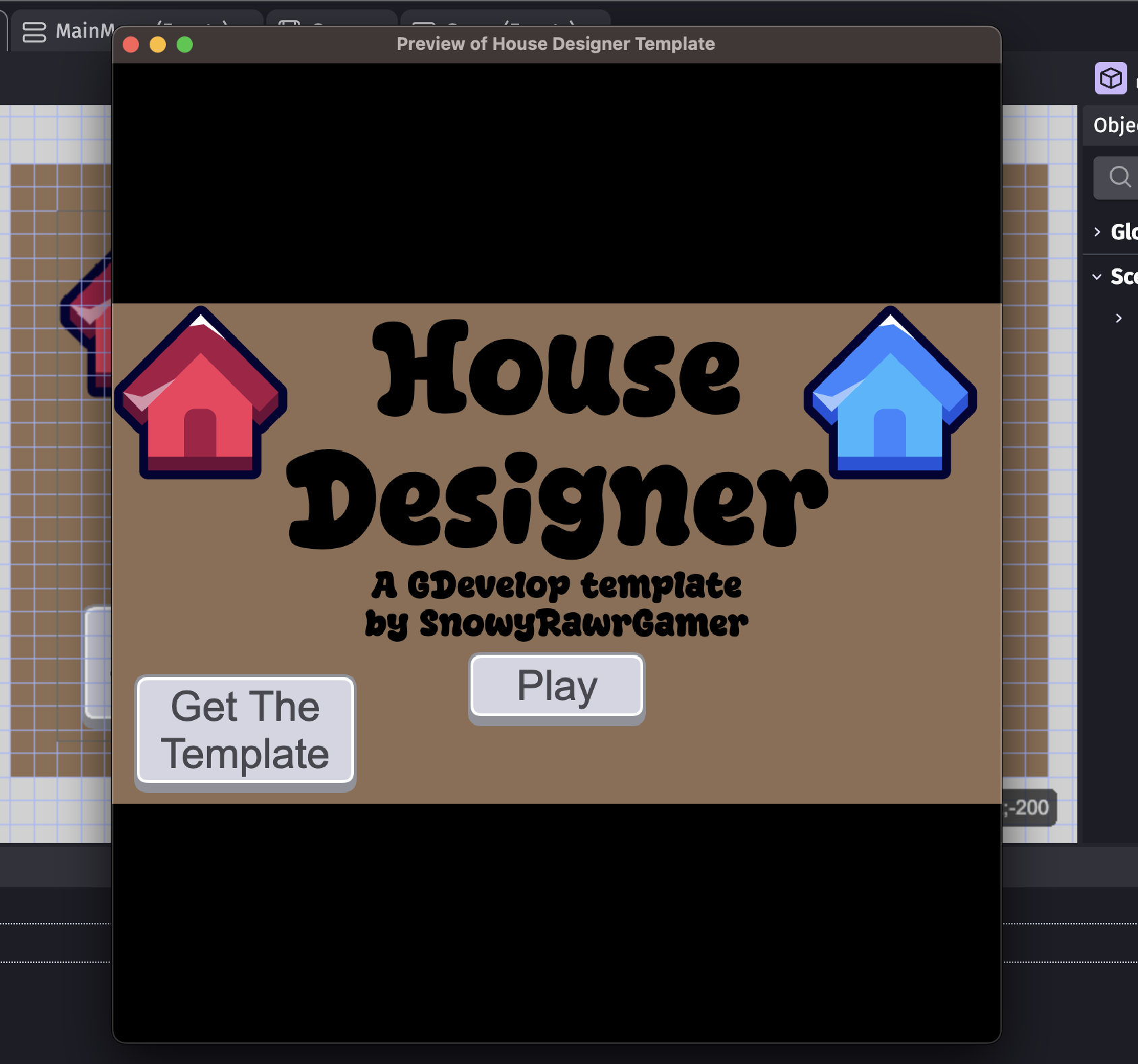The image size is (1138, 1064).
Task: Focus the object search field
Action: 1119,177
